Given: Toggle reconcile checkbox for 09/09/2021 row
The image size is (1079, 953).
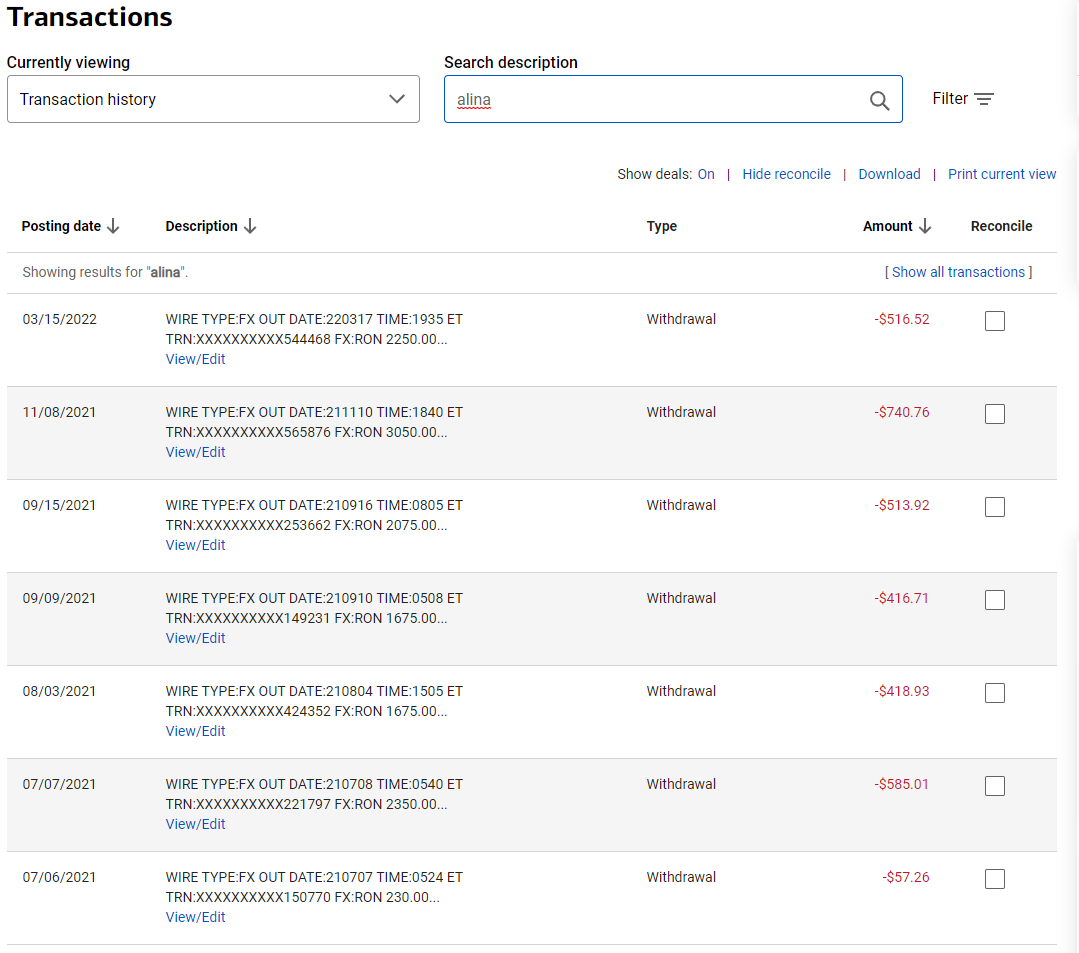Looking at the screenshot, I should (x=994, y=600).
